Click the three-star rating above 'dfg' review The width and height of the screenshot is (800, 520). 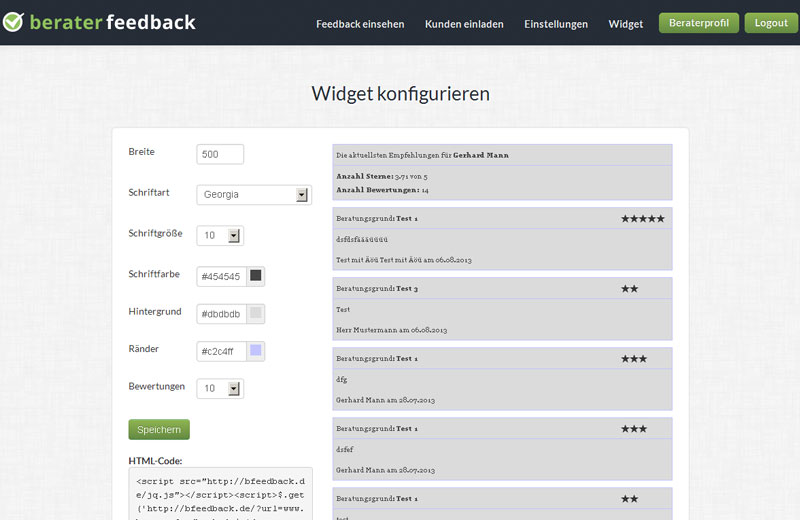(x=634, y=359)
